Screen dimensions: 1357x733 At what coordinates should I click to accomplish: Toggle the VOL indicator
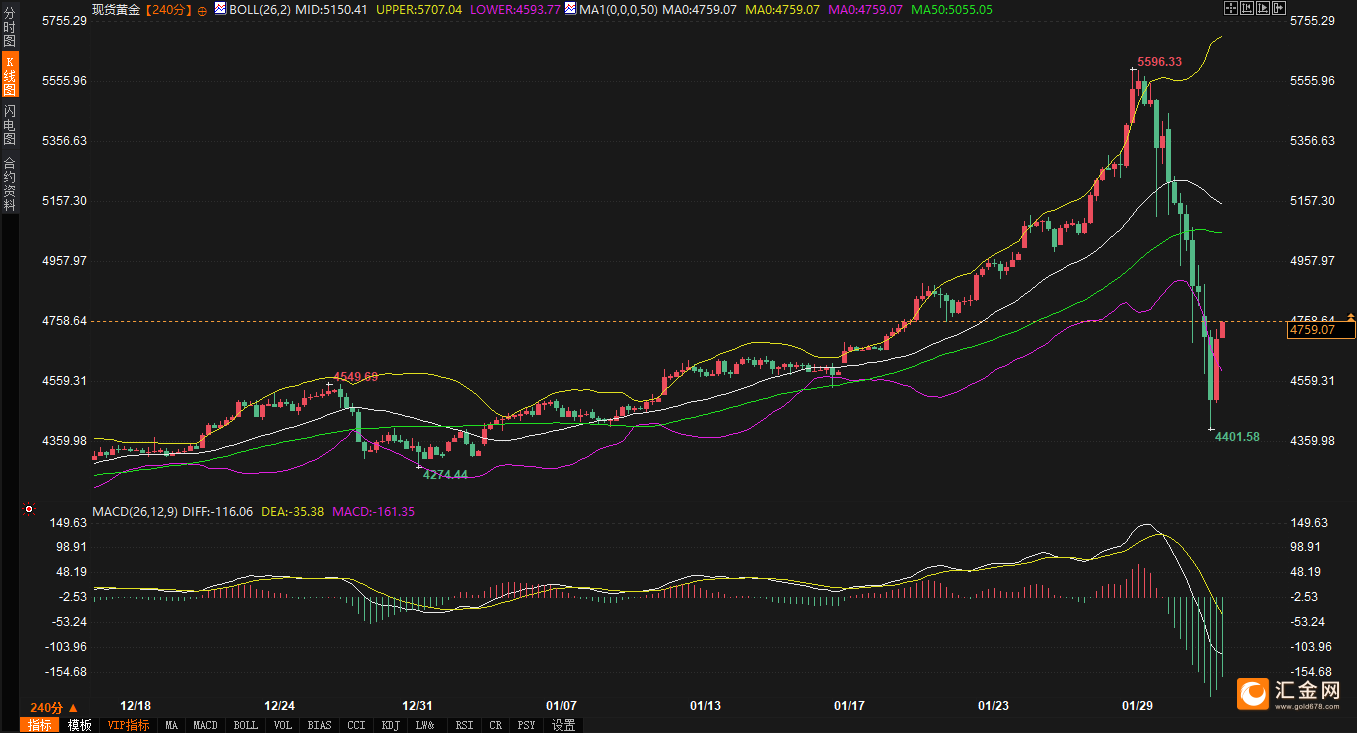(x=283, y=725)
